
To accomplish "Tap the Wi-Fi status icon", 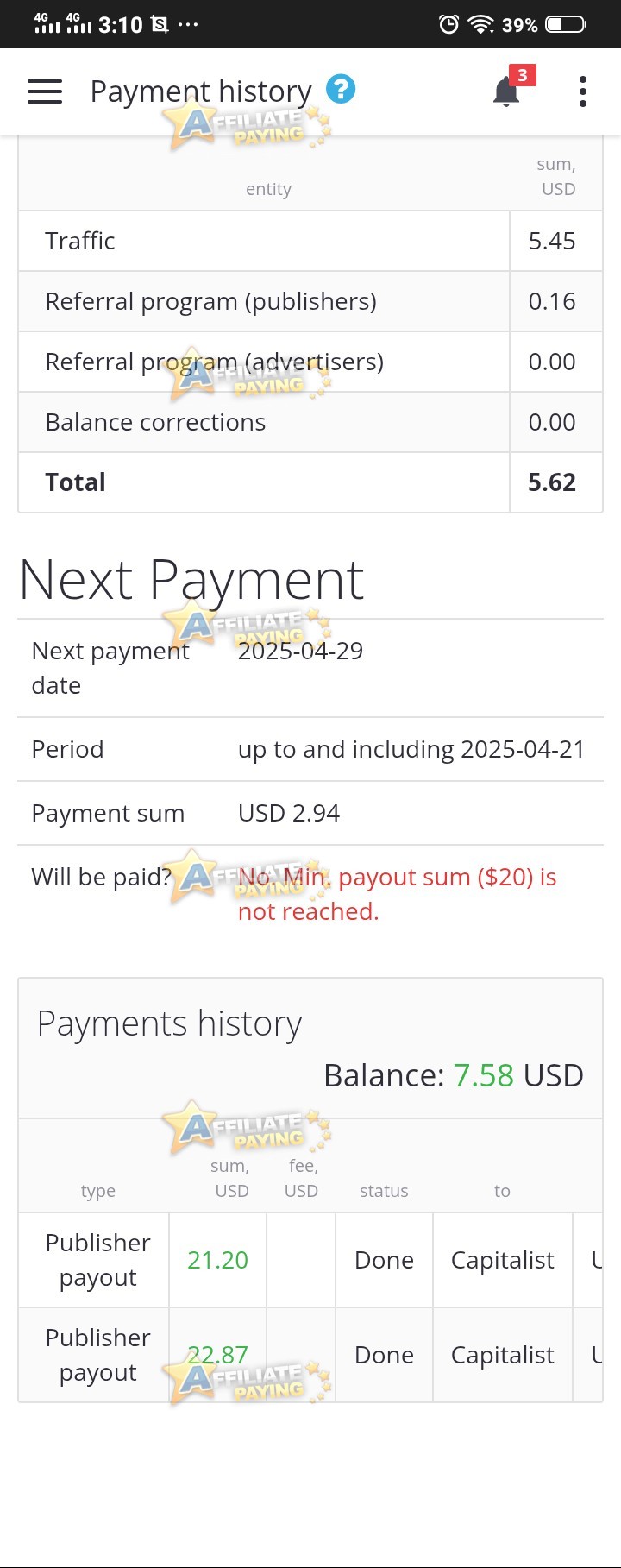I will pyautogui.click(x=480, y=24).
